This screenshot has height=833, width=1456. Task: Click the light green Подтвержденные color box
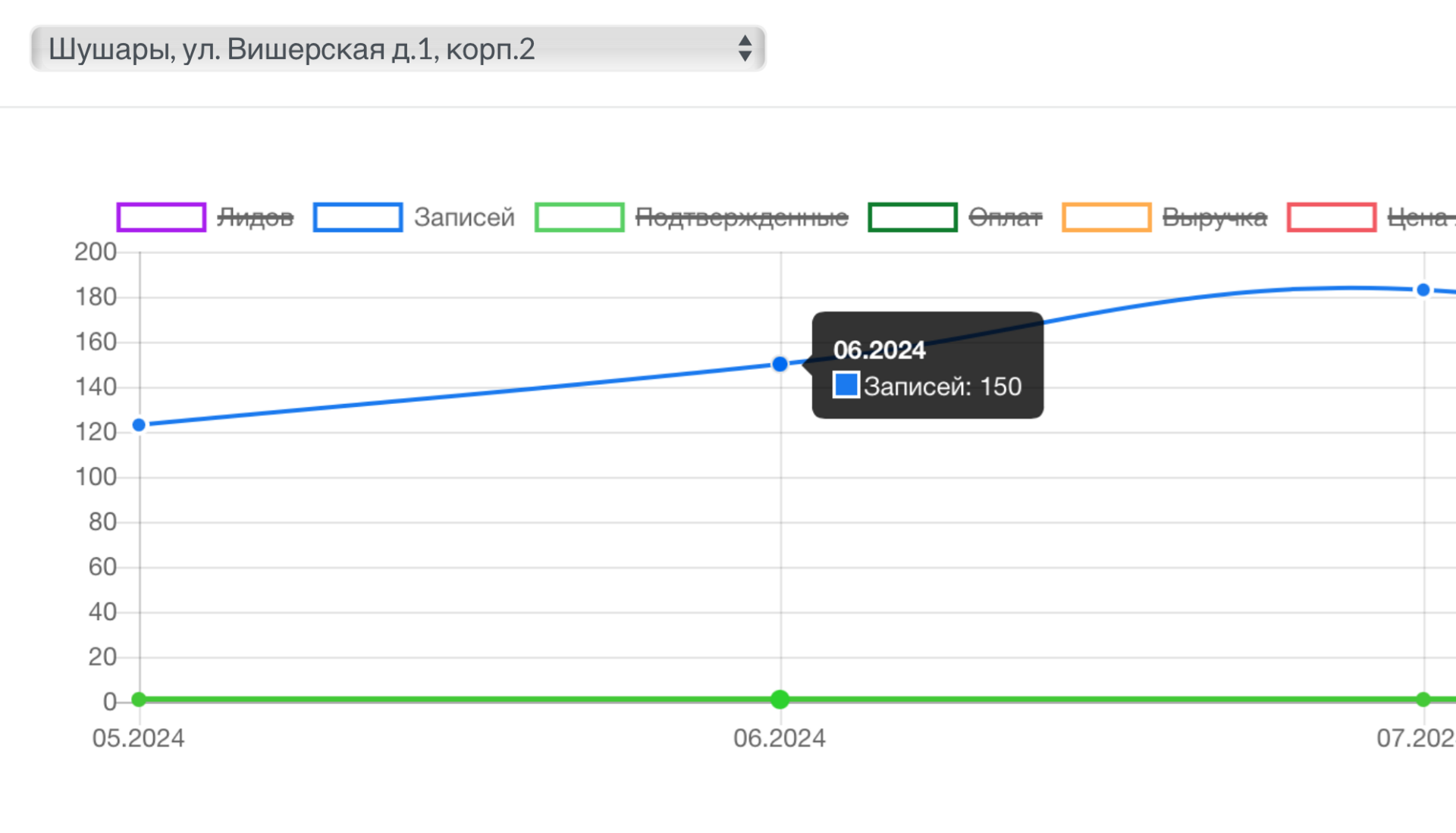pos(579,218)
